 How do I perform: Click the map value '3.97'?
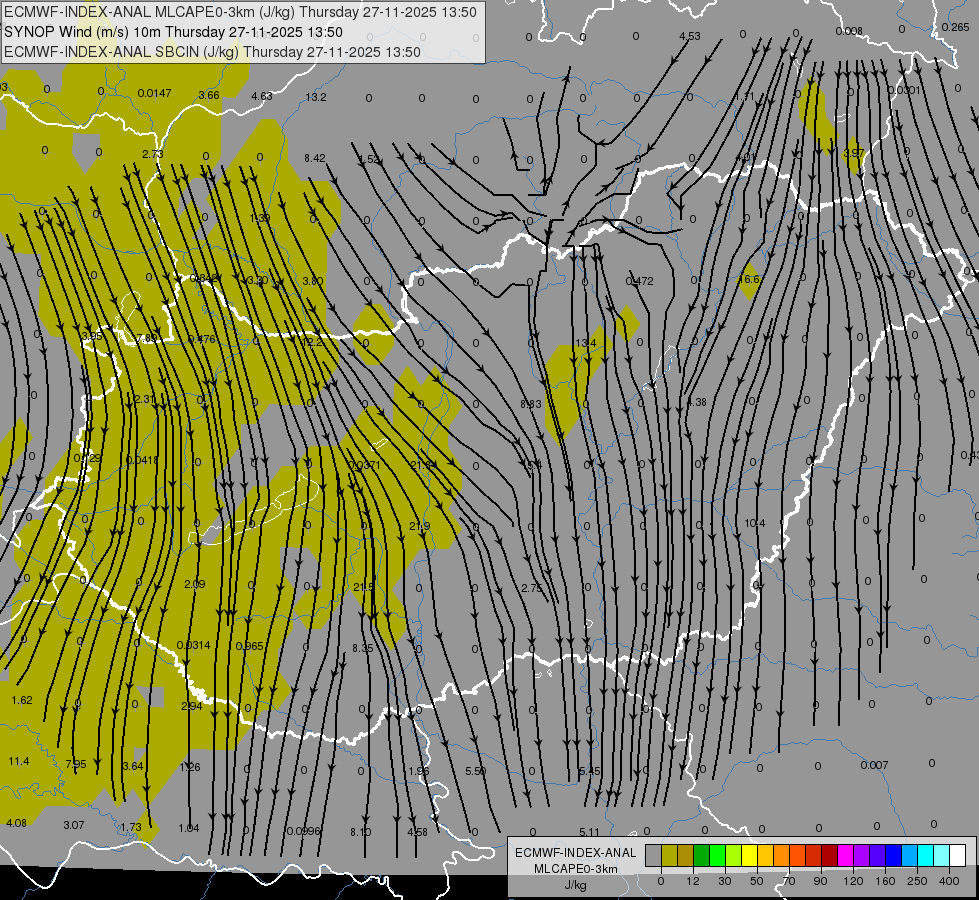(854, 153)
